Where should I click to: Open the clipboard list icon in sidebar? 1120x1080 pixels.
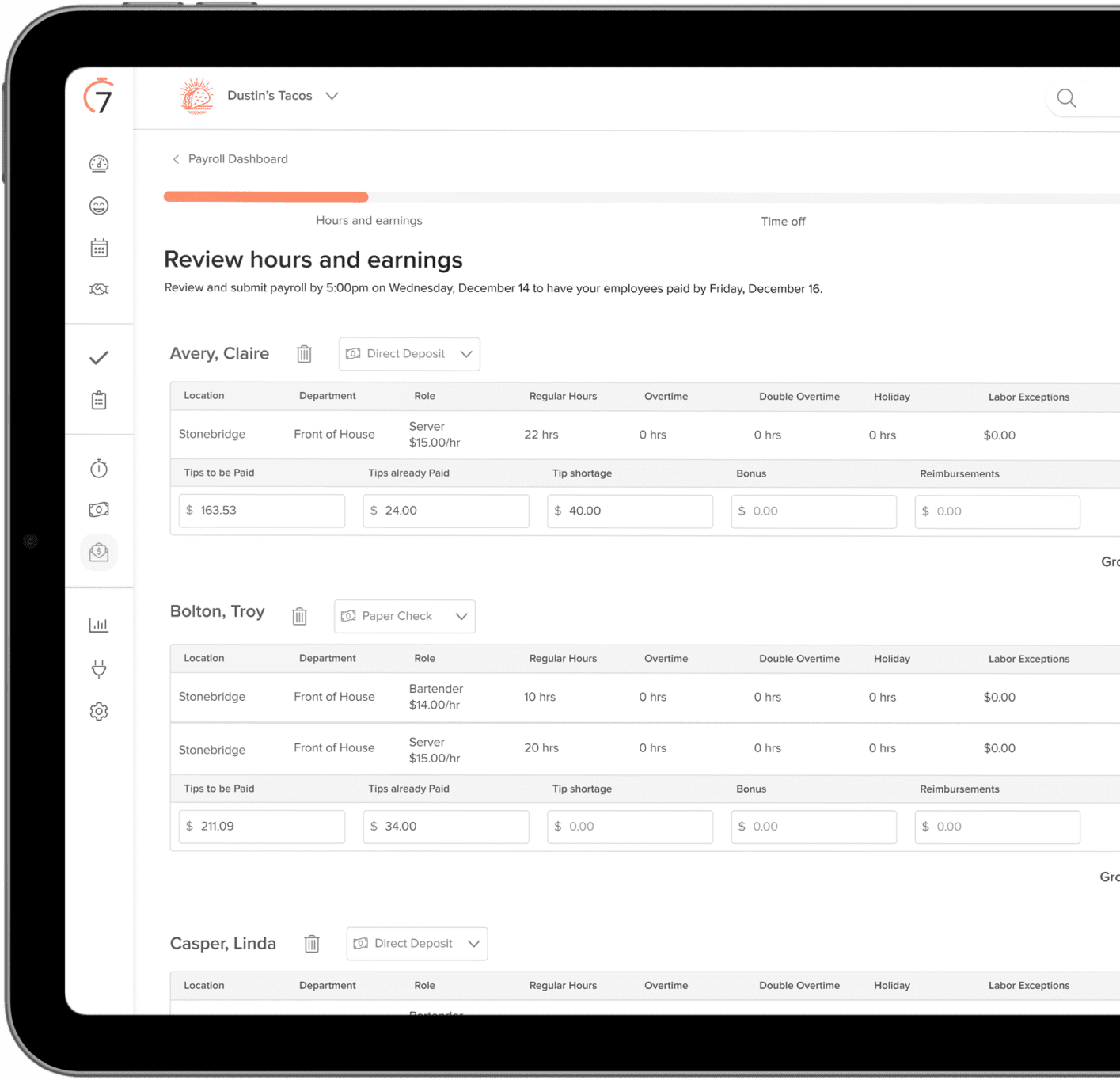click(x=99, y=400)
